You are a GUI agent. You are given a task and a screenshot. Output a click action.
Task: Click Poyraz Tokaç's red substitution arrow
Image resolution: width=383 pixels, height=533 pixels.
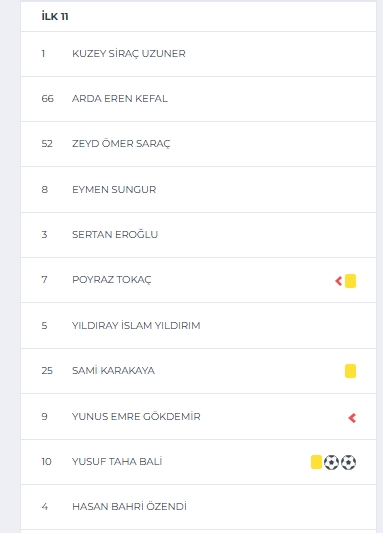[x=338, y=281]
